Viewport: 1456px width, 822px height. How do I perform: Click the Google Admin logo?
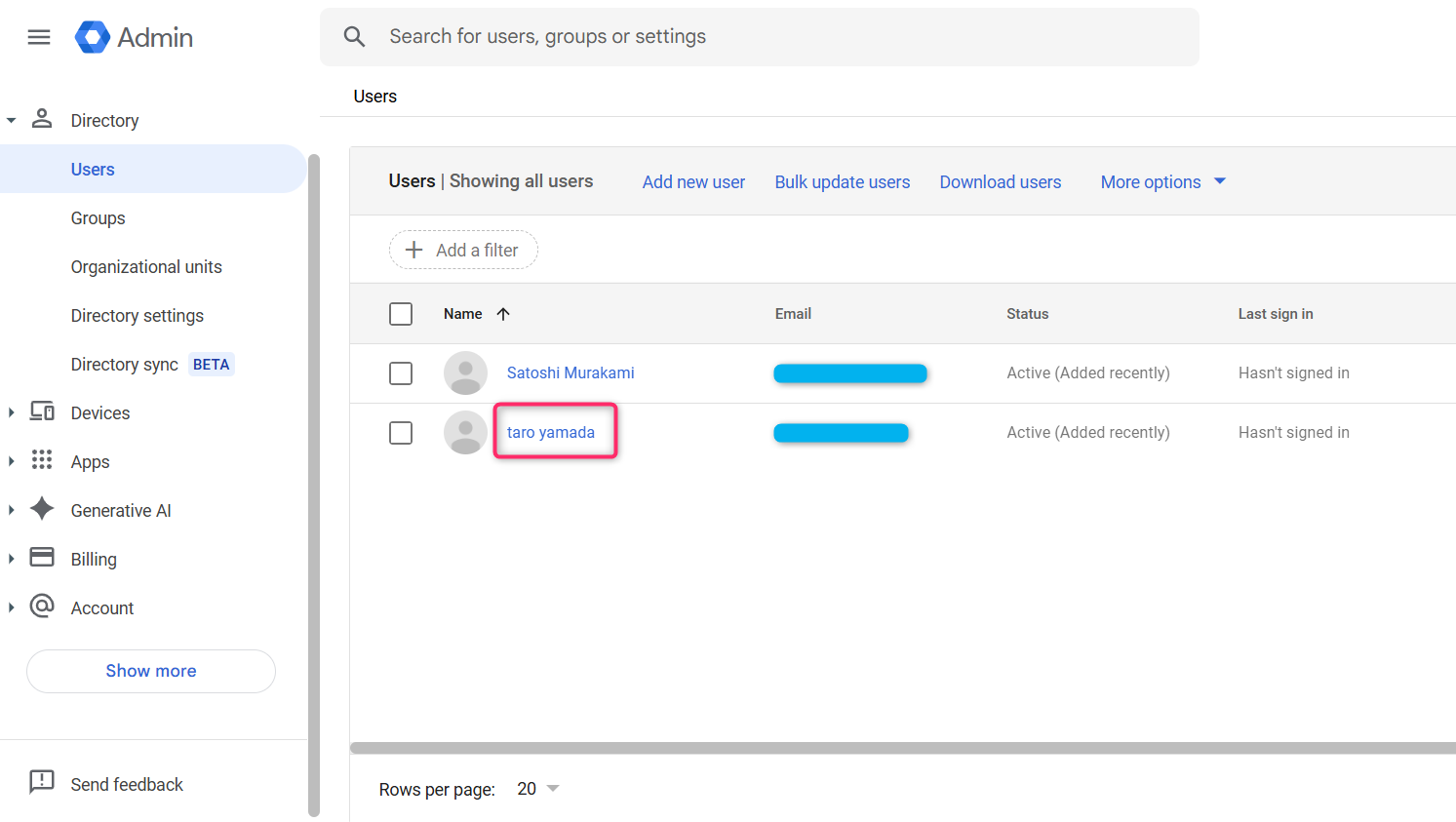[135, 37]
